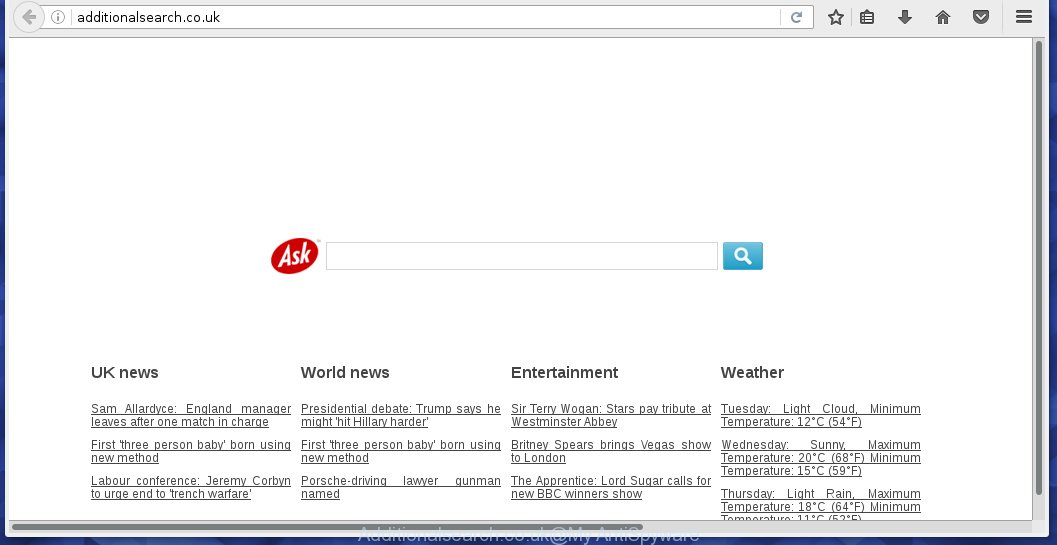Click the UK news heading
Screen dimensions: 1057x545
click(x=125, y=372)
